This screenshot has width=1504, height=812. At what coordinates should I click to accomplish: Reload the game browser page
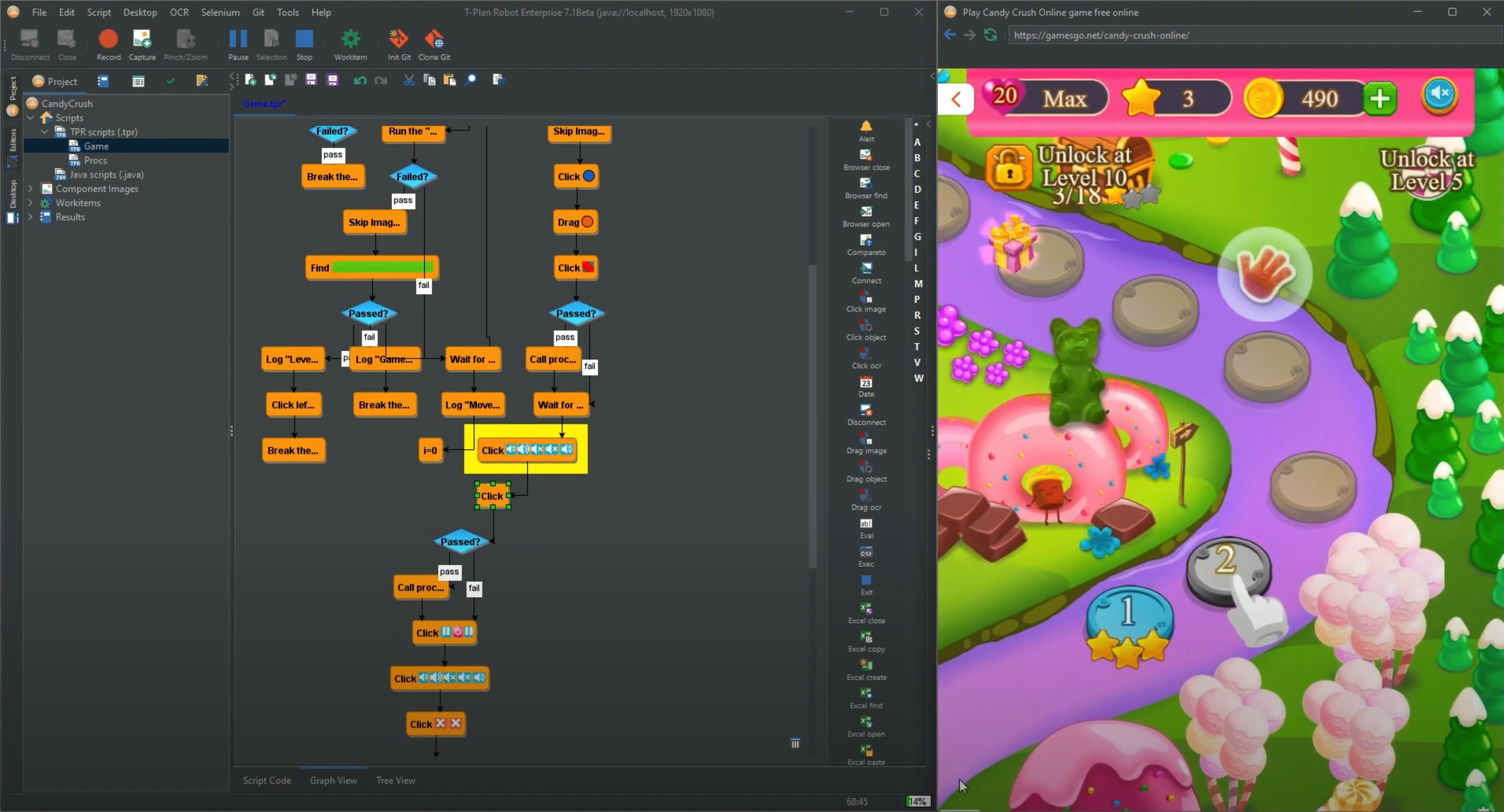click(990, 35)
